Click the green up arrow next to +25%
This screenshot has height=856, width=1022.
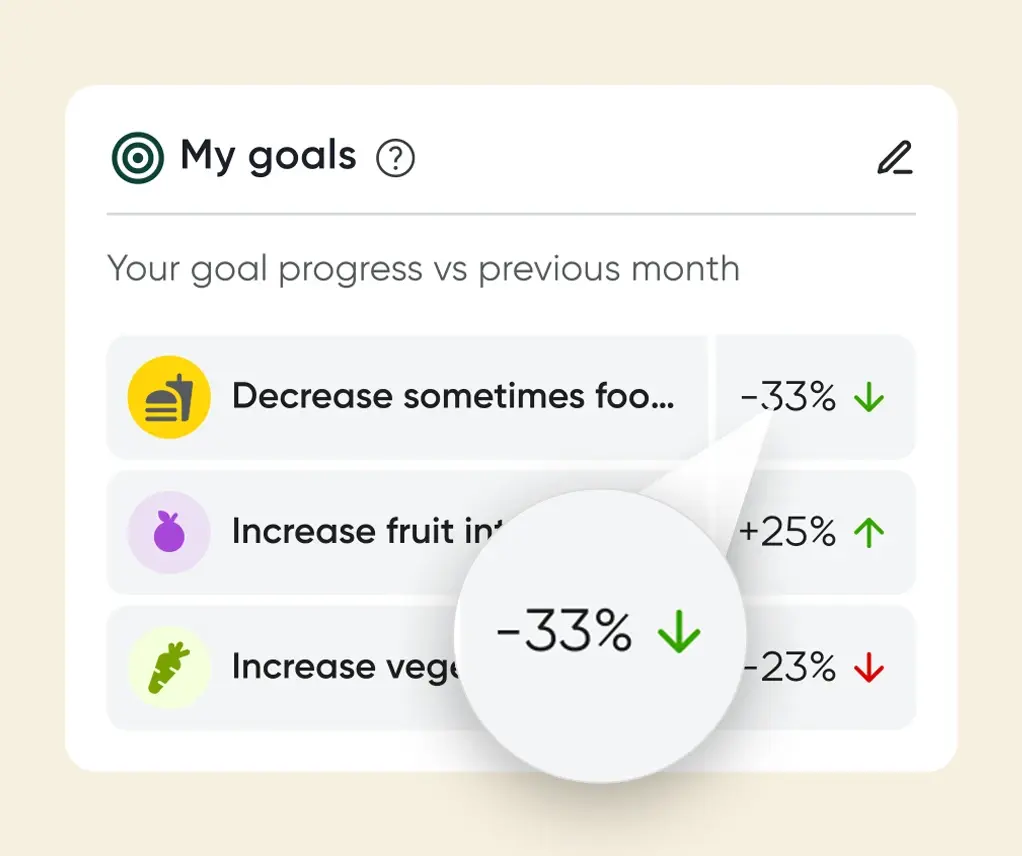[x=869, y=533]
